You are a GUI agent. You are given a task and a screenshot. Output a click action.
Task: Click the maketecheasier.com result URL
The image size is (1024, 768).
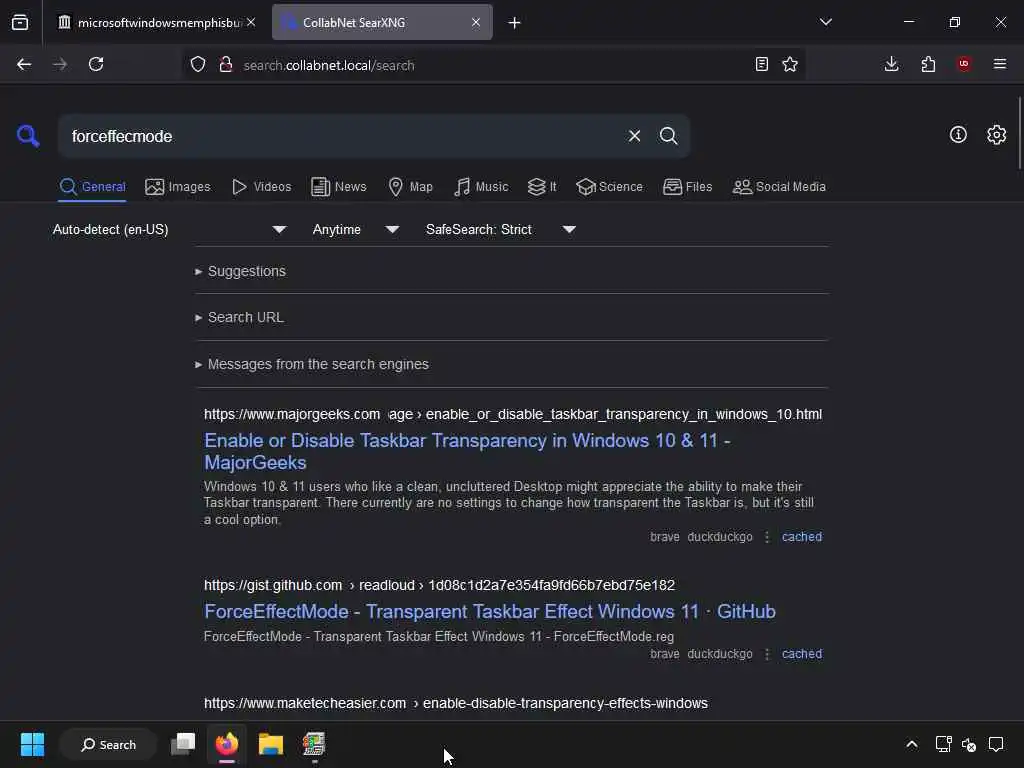(456, 703)
